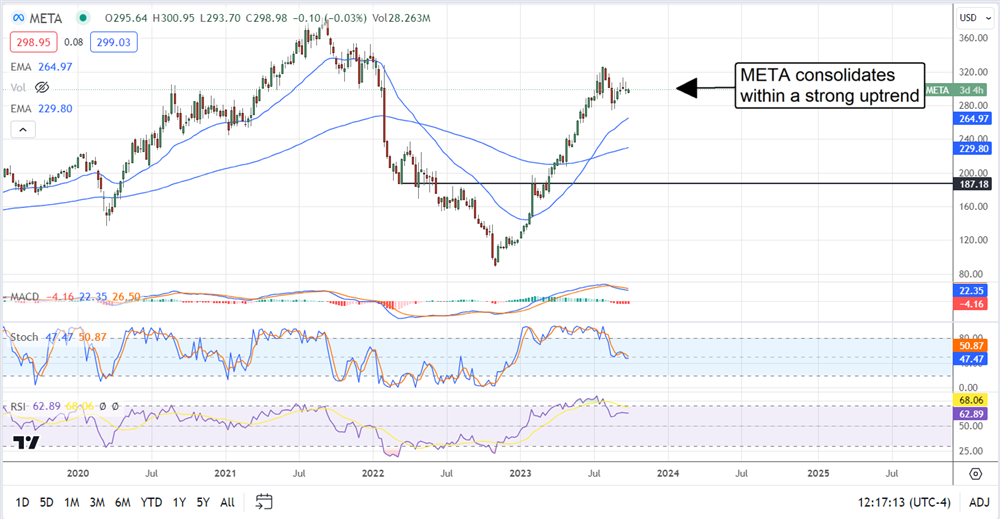The width and height of the screenshot is (1000, 519).
Task: Select the YTD time range
Action: tap(152, 501)
